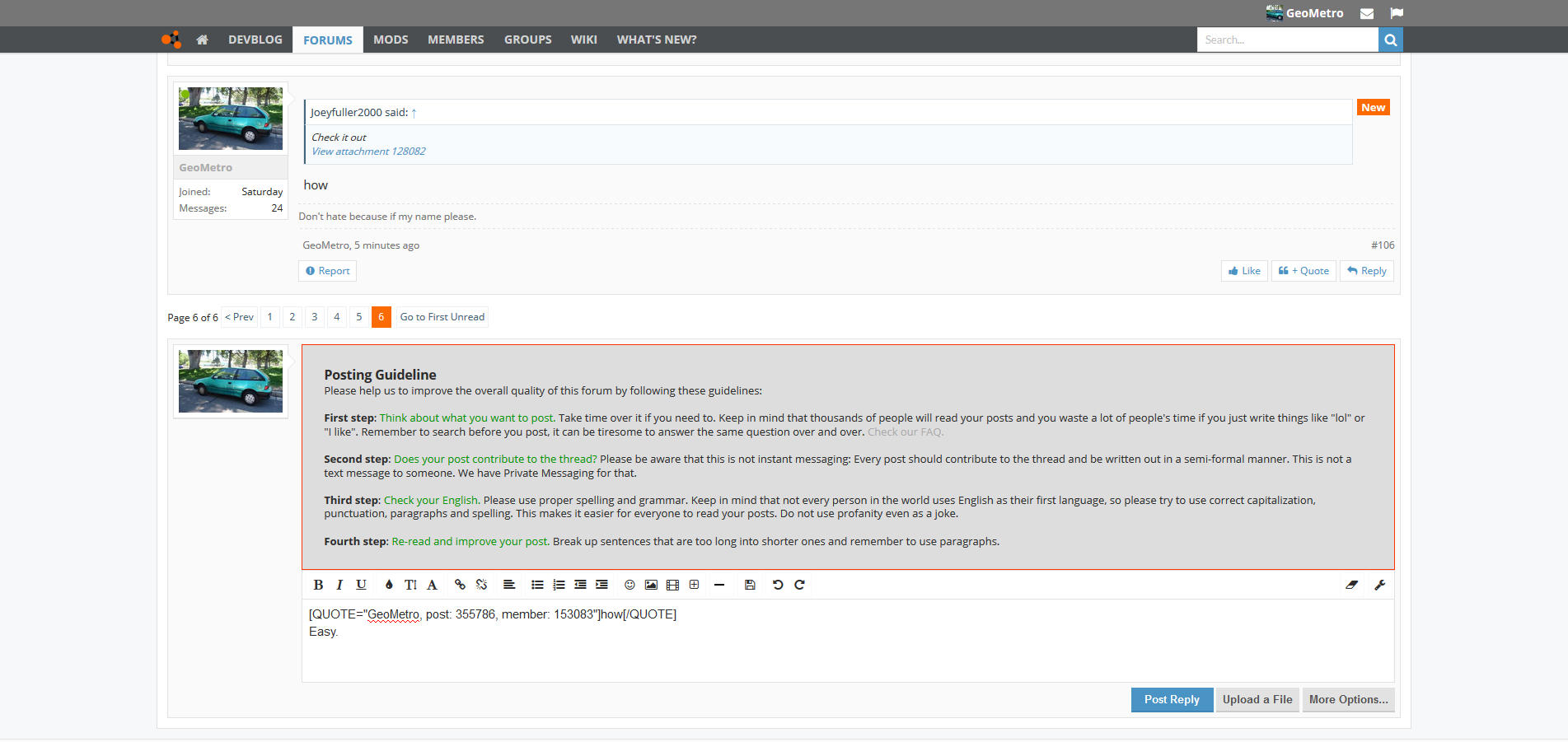Open the FORUMS tab
The image size is (1568, 742).
pyautogui.click(x=328, y=40)
